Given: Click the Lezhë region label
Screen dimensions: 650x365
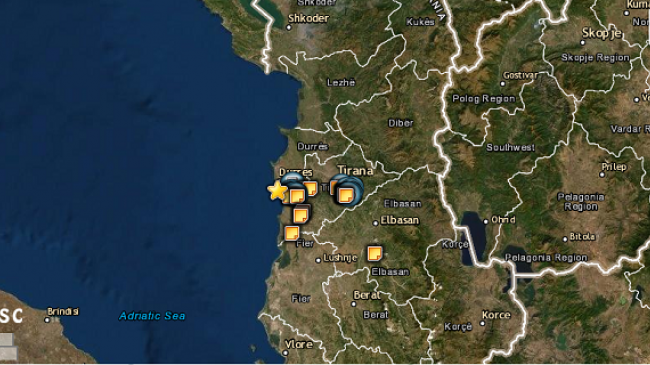Looking at the screenshot, I should [x=341, y=83].
